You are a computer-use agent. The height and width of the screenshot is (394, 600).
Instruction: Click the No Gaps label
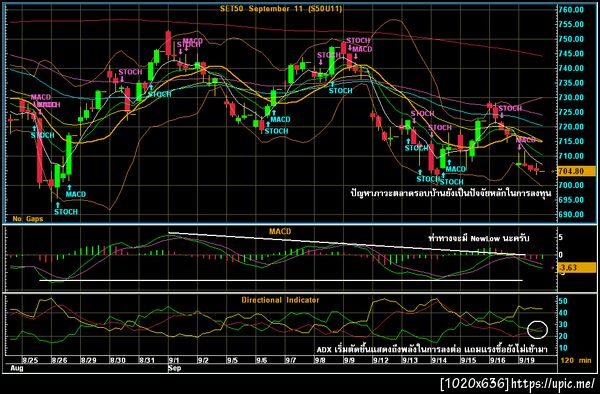pos(28,219)
